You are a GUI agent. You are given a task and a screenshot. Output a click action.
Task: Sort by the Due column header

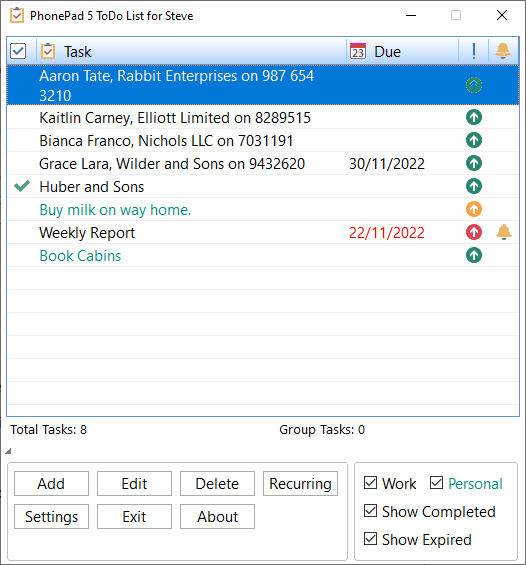402,51
